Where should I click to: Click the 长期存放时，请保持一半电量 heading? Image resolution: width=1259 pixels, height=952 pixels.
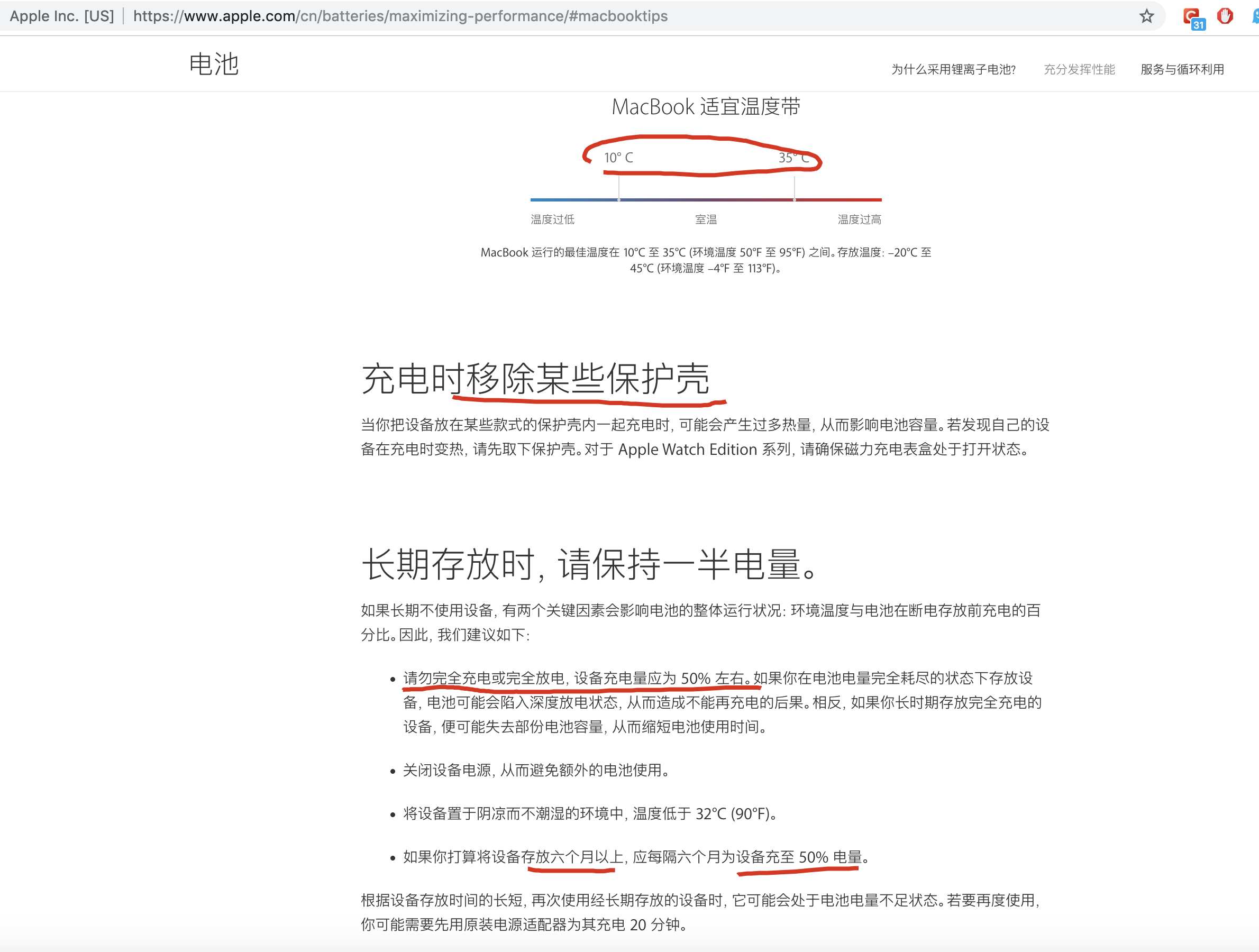point(590,564)
